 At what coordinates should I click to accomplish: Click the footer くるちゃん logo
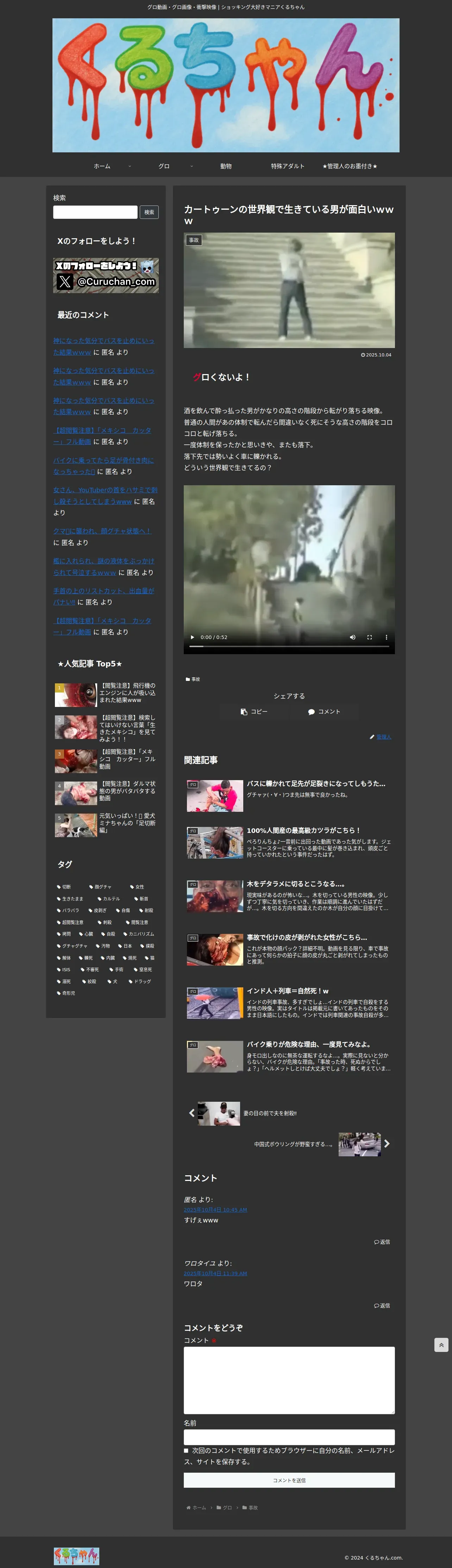(76, 1556)
